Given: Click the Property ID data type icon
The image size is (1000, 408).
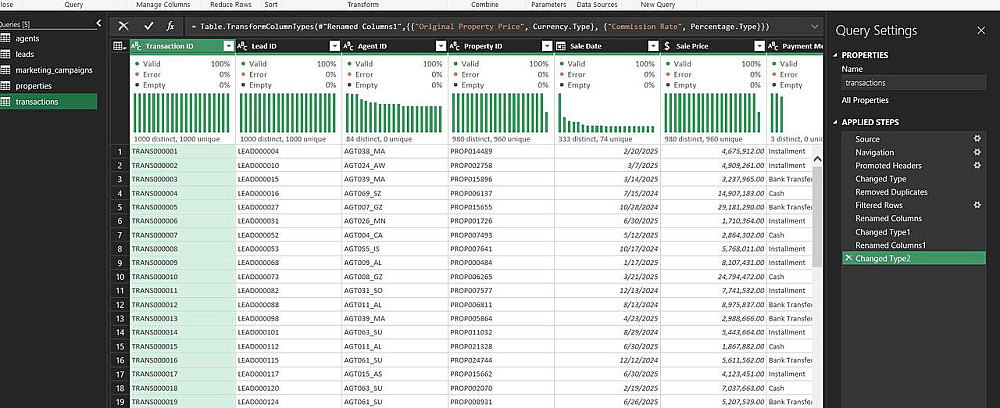Looking at the screenshot, I should pos(455,46).
